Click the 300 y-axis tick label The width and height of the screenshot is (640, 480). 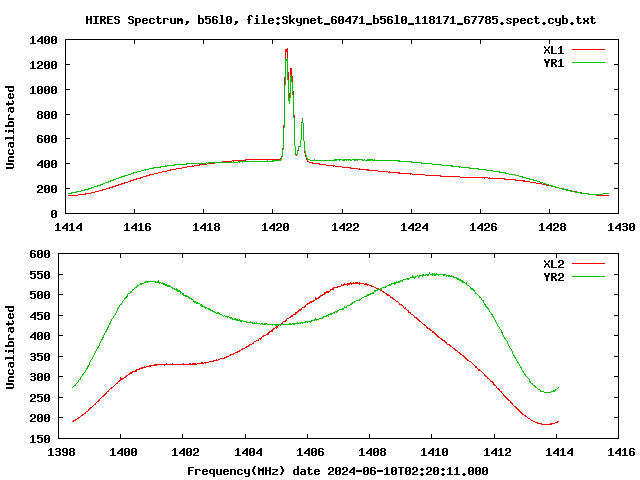click(40, 378)
